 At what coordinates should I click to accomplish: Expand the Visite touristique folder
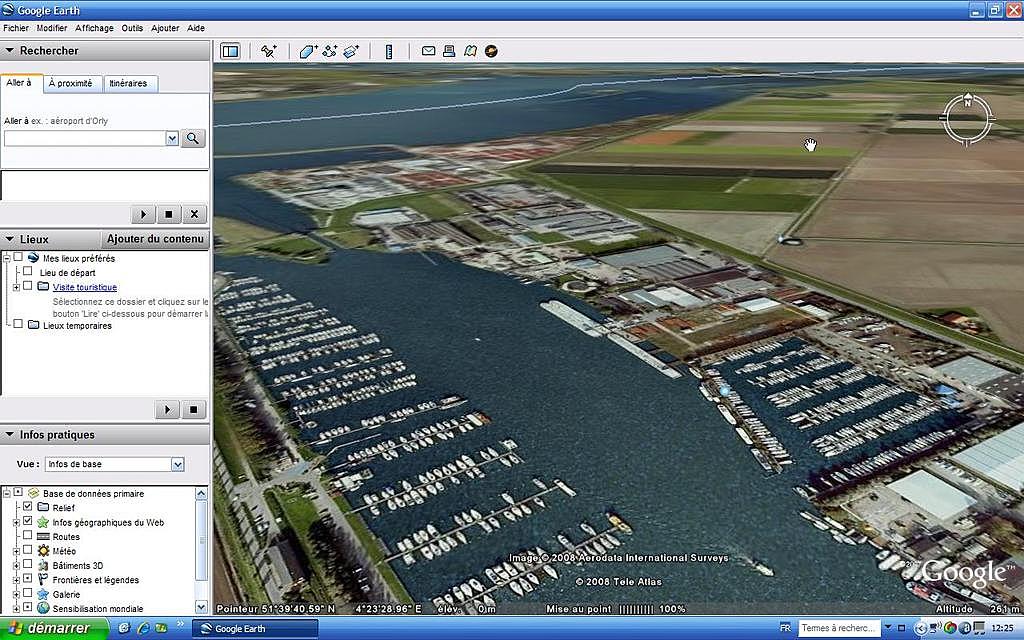click(16, 287)
